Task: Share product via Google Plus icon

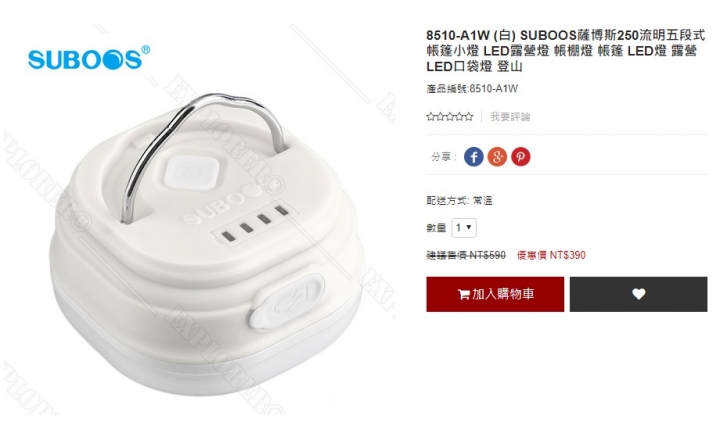Action: point(497,157)
